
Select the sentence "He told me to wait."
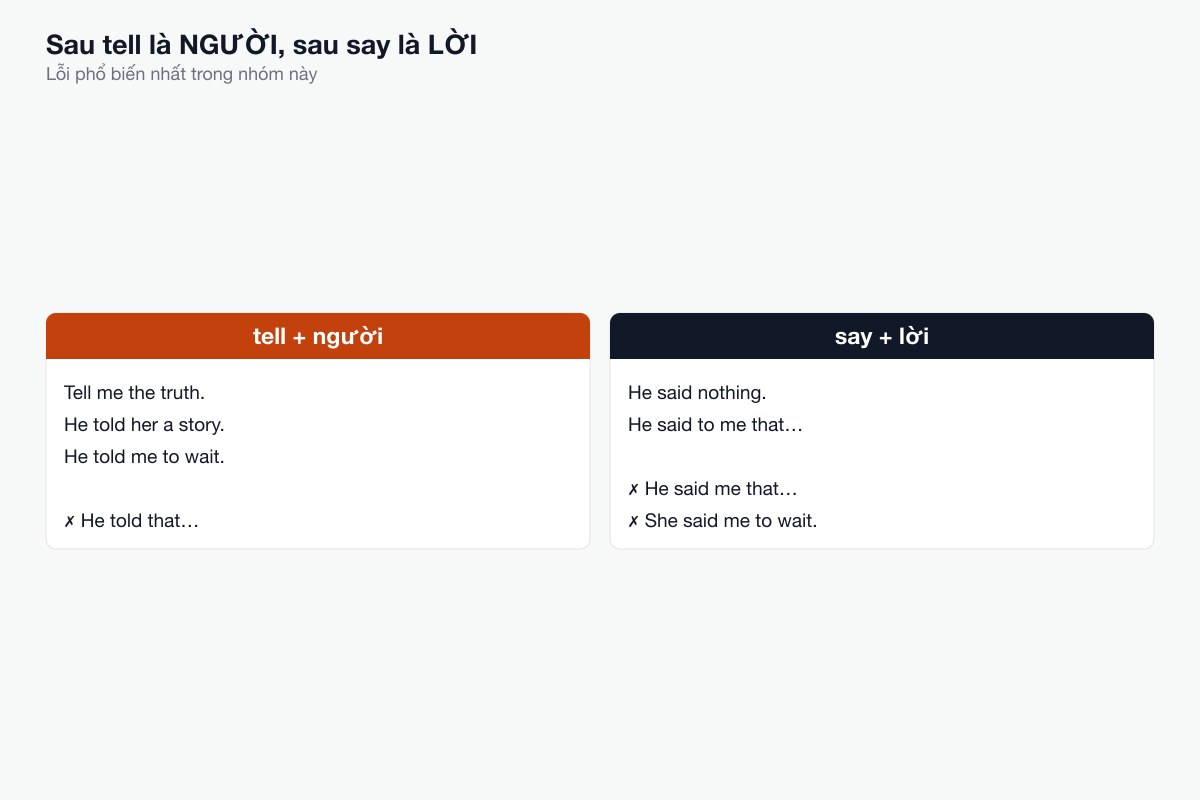144,457
